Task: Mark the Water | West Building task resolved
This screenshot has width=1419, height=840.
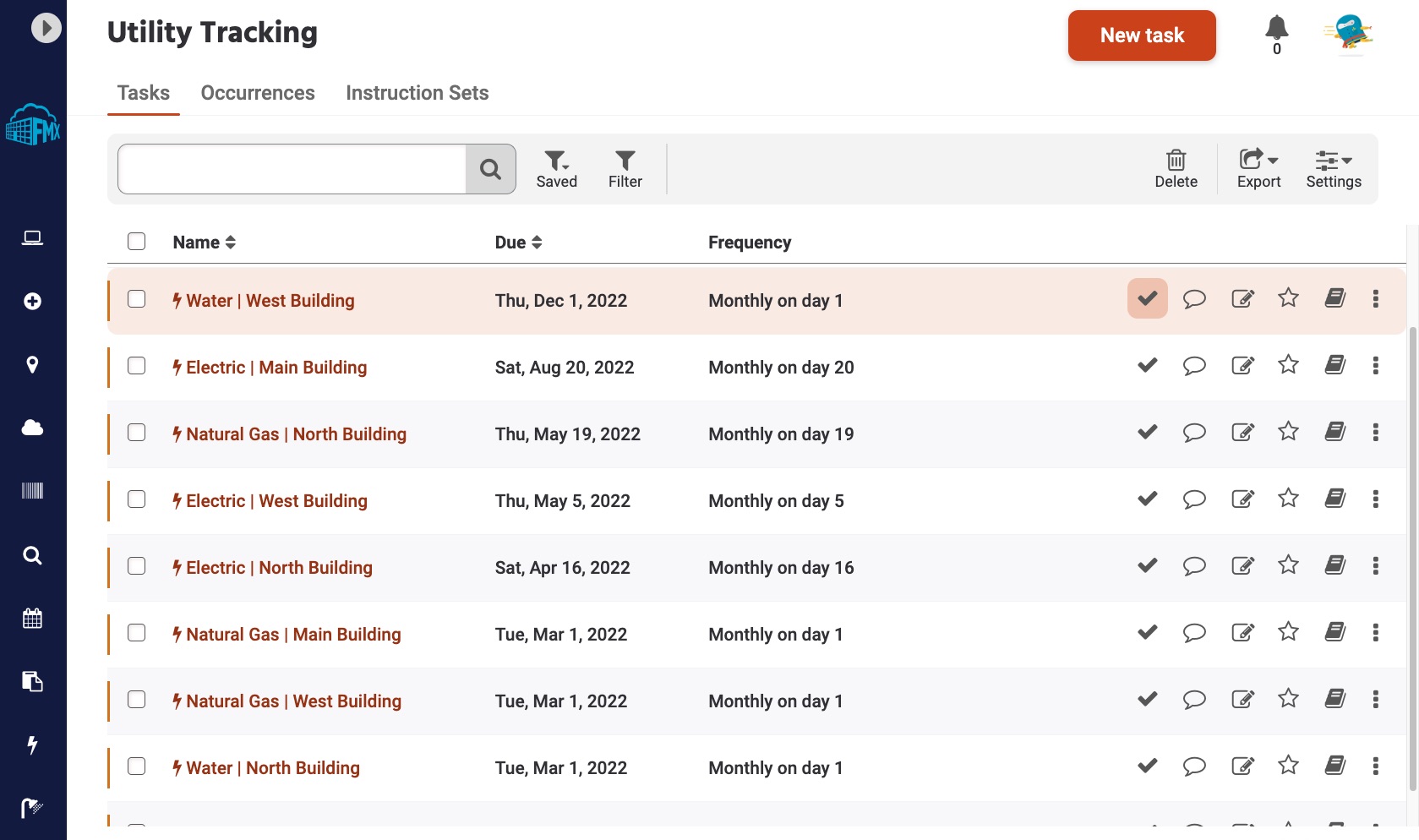Action: tap(1146, 298)
